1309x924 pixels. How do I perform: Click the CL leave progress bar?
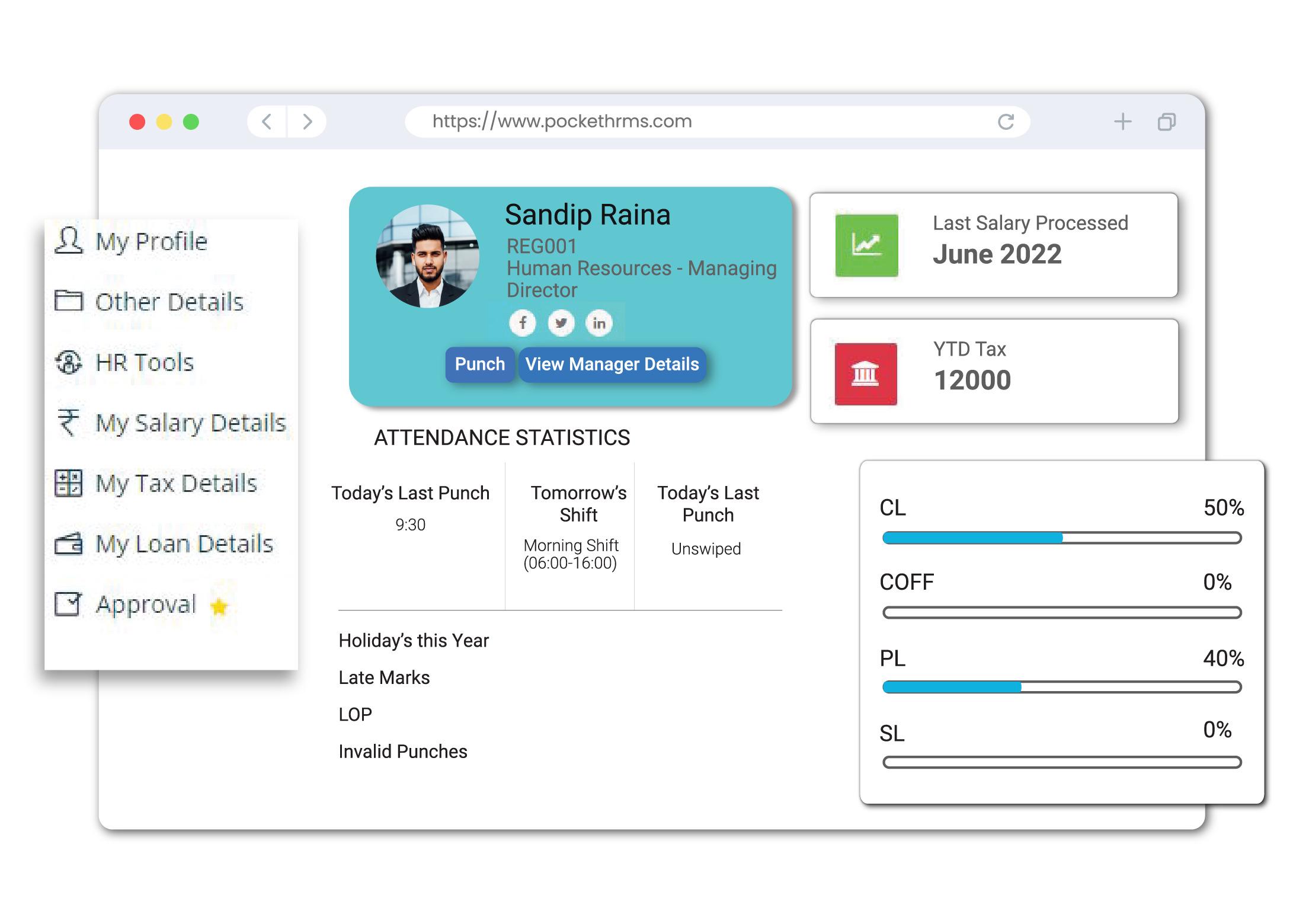click(1061, 538)
